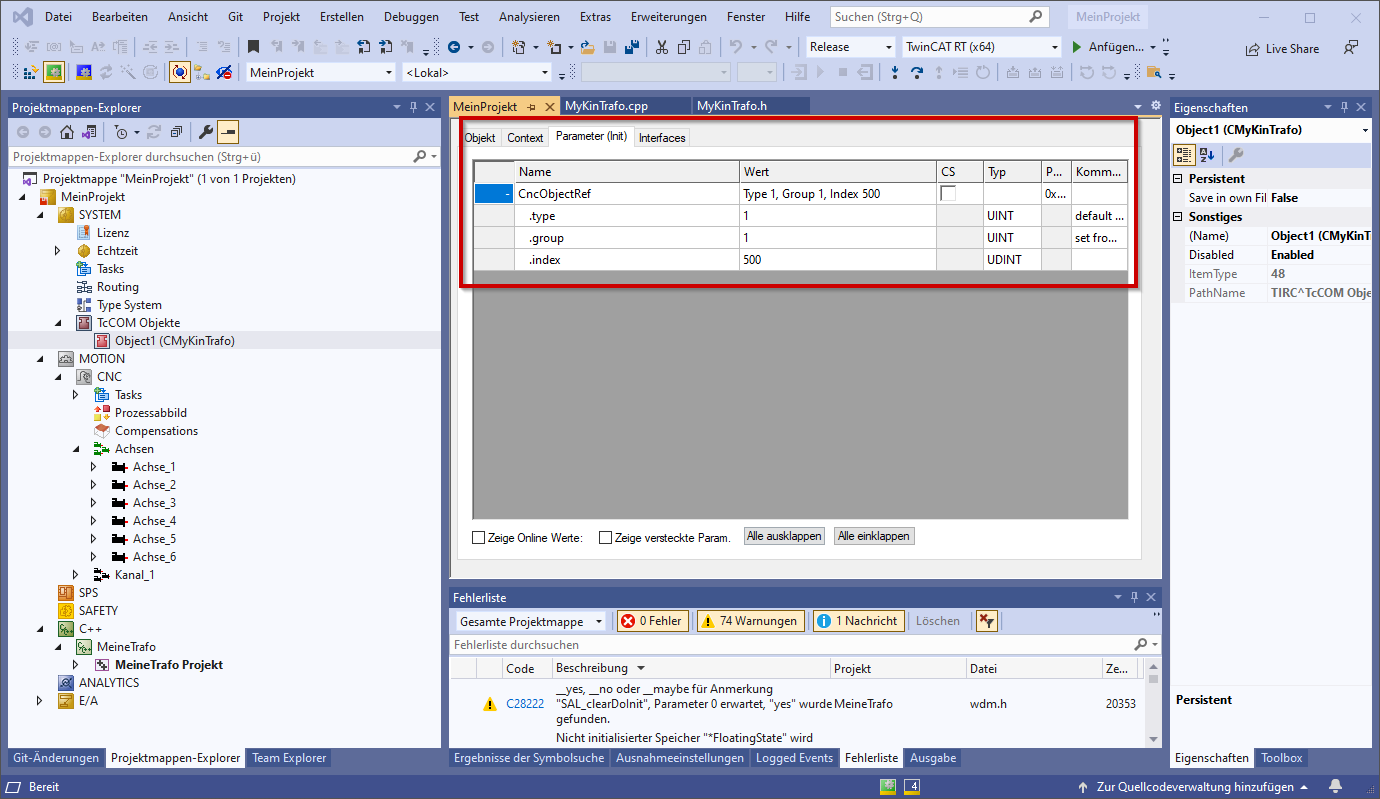Click the Alle ausklappen button
The width and height of the screenshot is (1380, 799).
coord(784,537)
